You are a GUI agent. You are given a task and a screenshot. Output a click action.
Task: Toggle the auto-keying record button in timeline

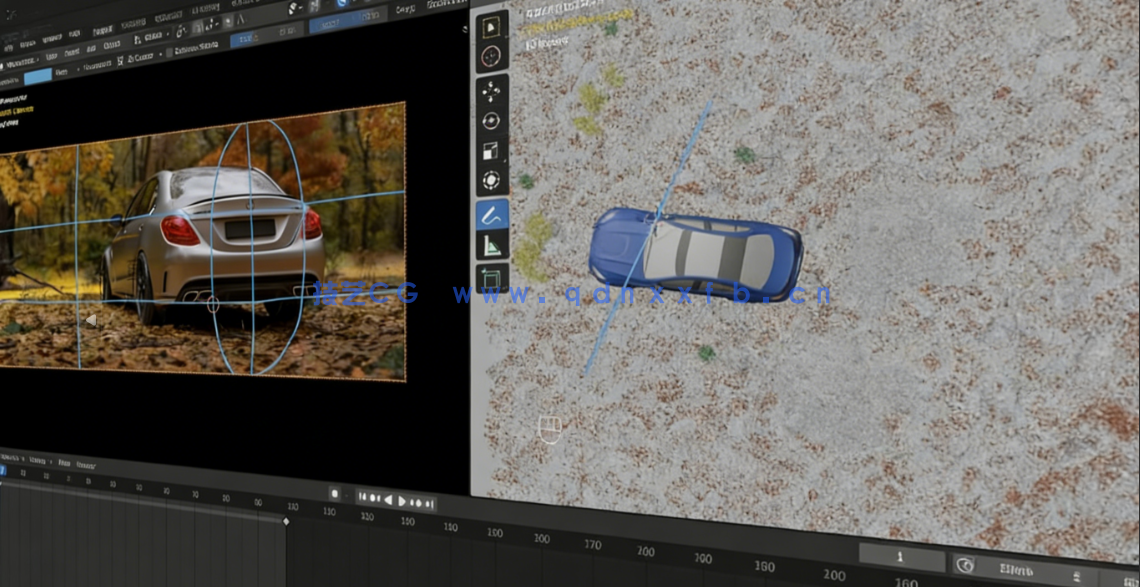pyautogui.click(x=336, y=494)
